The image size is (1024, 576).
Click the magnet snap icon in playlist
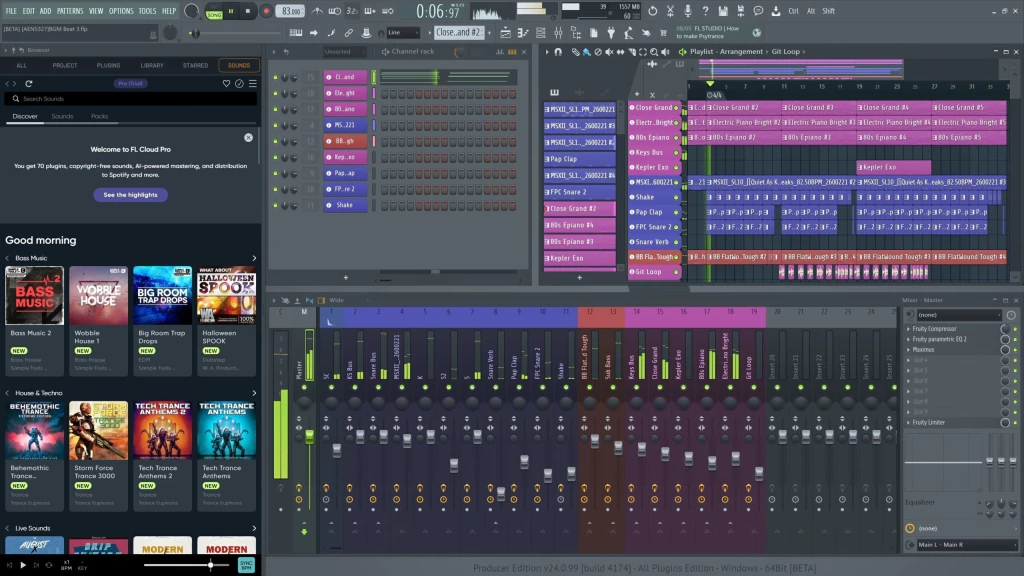560,51
